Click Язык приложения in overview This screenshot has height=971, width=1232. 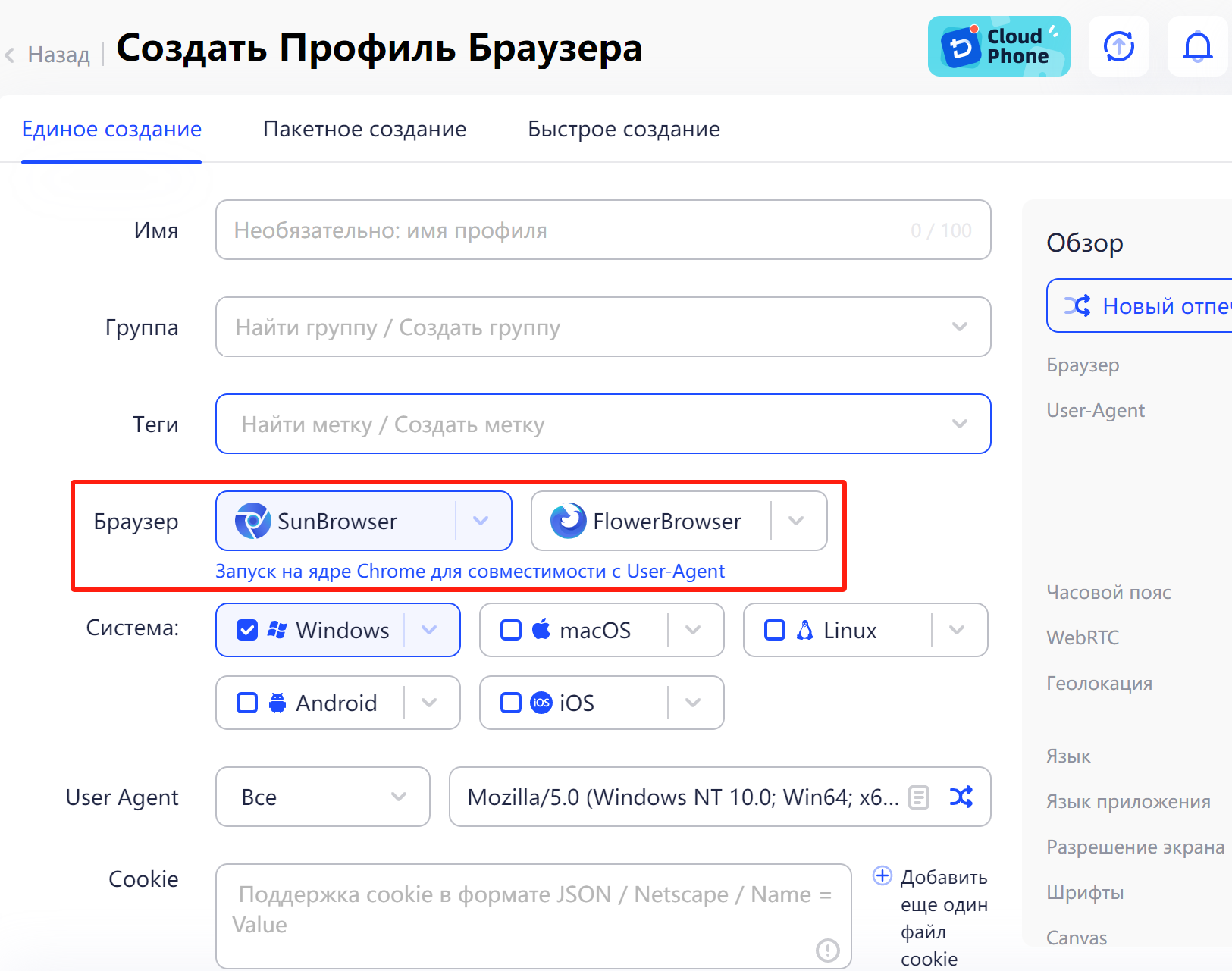pyautogui.click(x=1128, y=801)
